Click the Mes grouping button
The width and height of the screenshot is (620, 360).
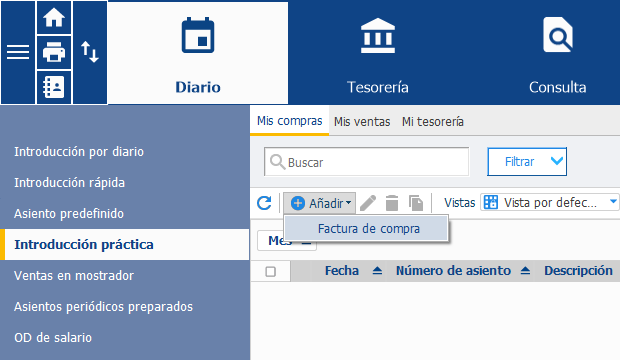(x=287, y=241)
